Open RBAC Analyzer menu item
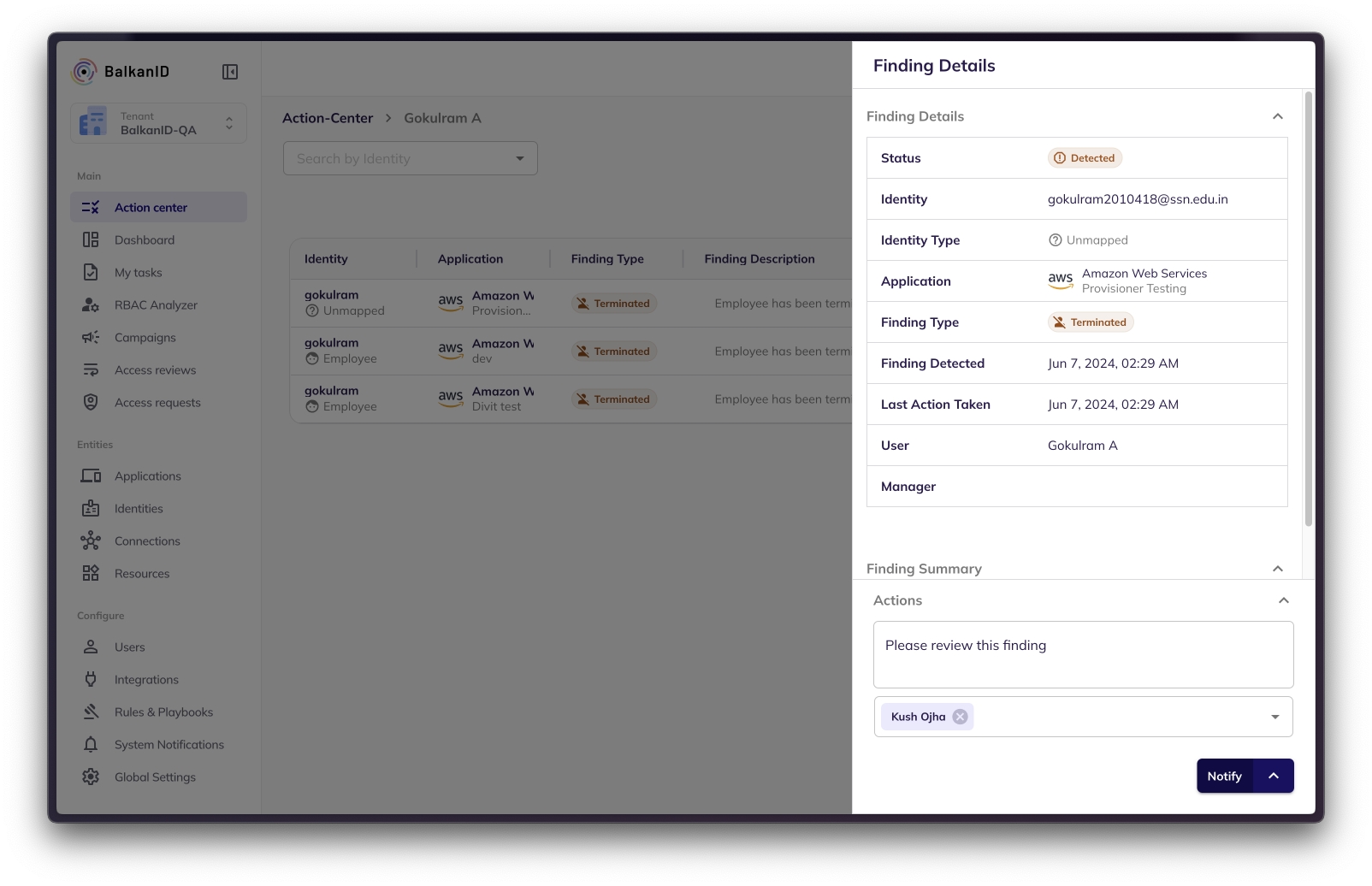Image resolution: width=1372 pixels, height=886 pixels. coord(158,304)
